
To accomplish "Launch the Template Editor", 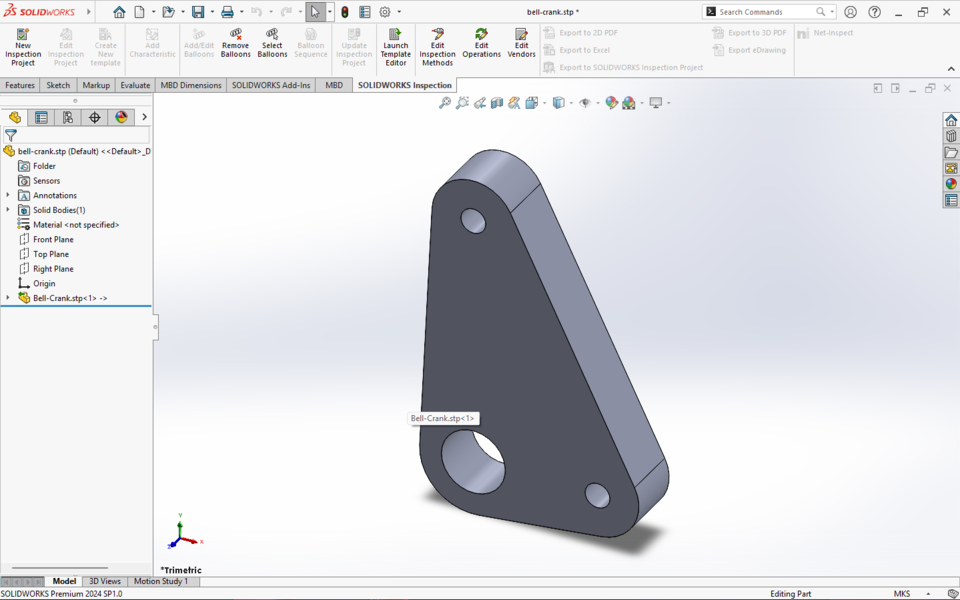I will pyautogui.click(x=395, y=45).
